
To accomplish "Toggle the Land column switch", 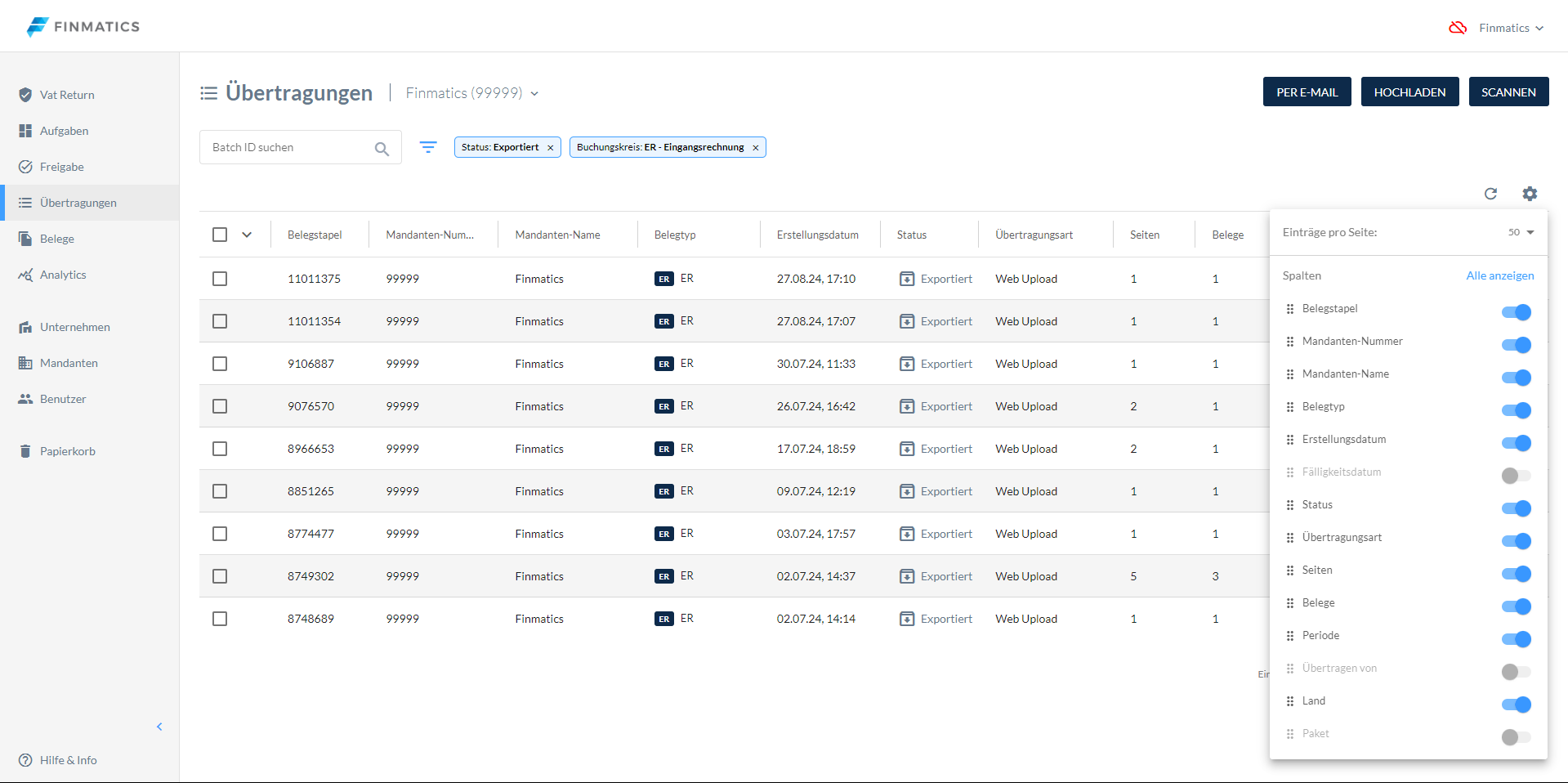I will click(1517, 705).
